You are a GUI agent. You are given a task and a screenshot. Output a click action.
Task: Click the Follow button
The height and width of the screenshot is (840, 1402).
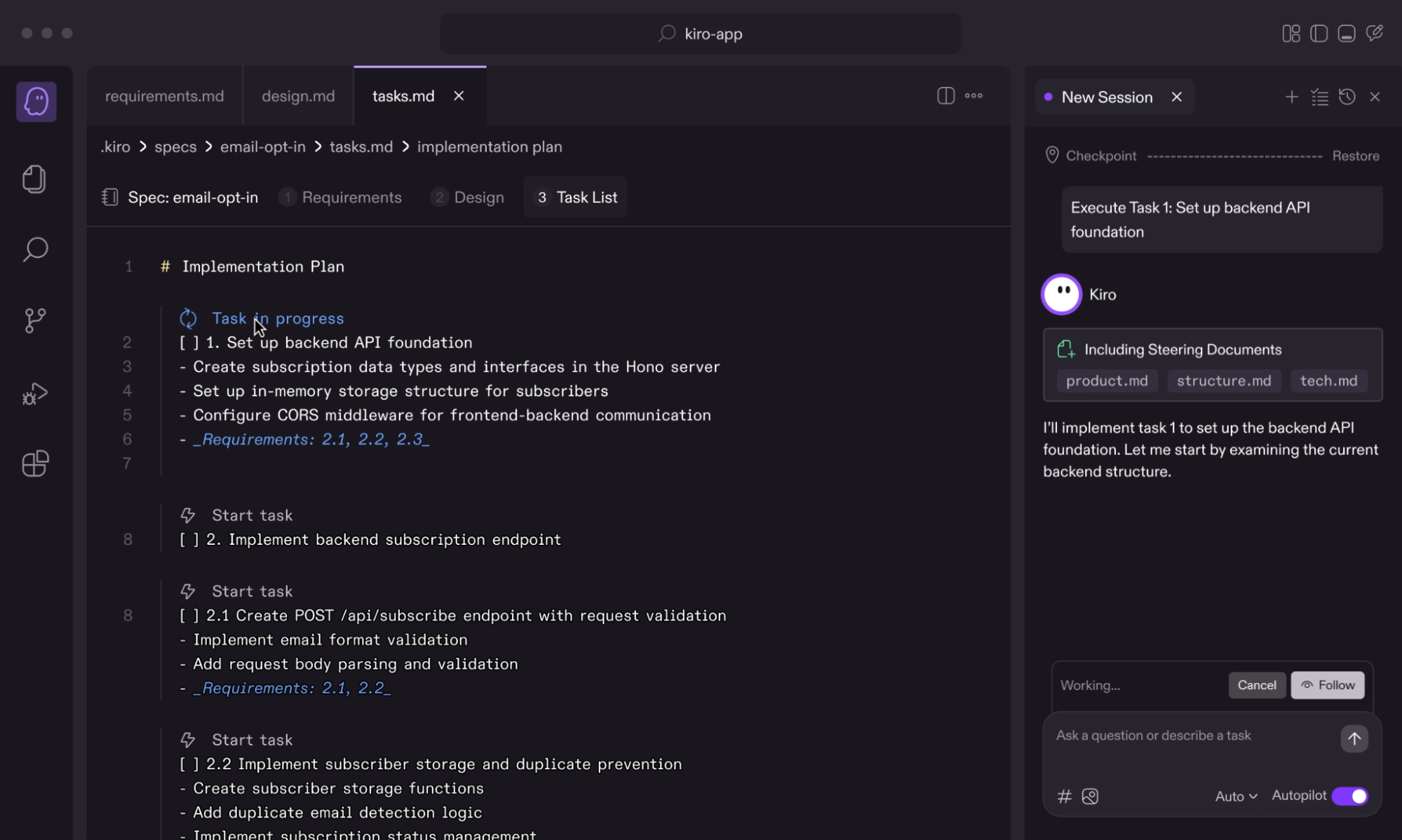(x=1327, y=685)
